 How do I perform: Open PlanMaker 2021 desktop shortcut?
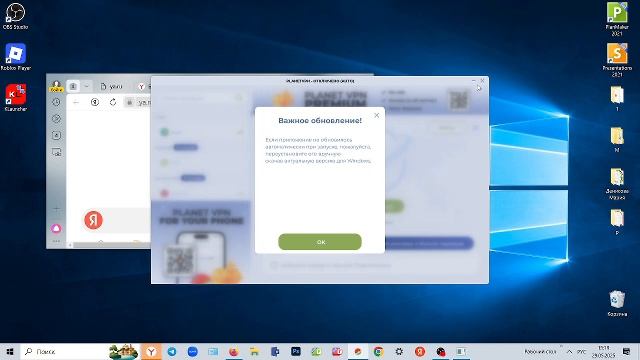tap(617, 19)
